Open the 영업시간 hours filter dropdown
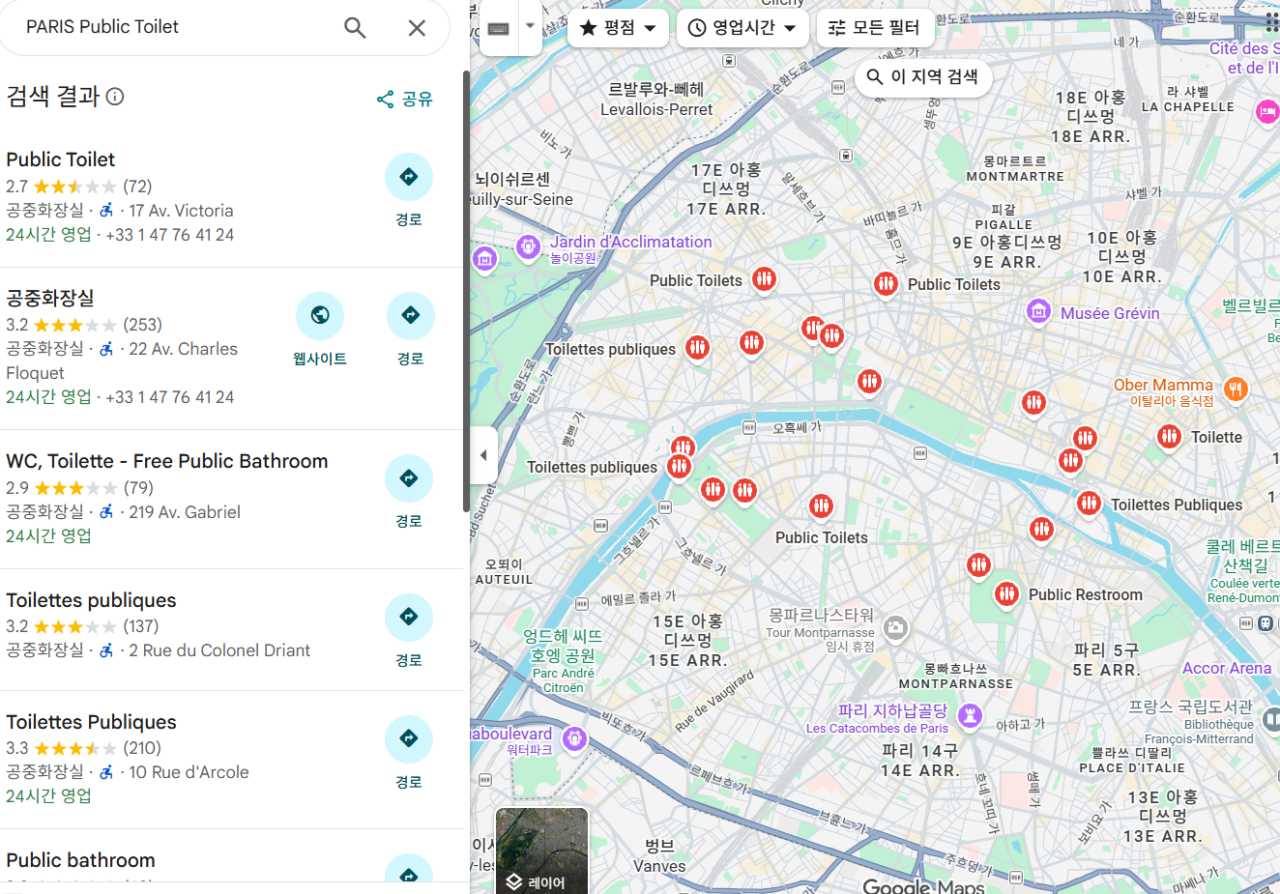Screen dimensions: 1280x894 pyautogui.click(x=743, y=28)
